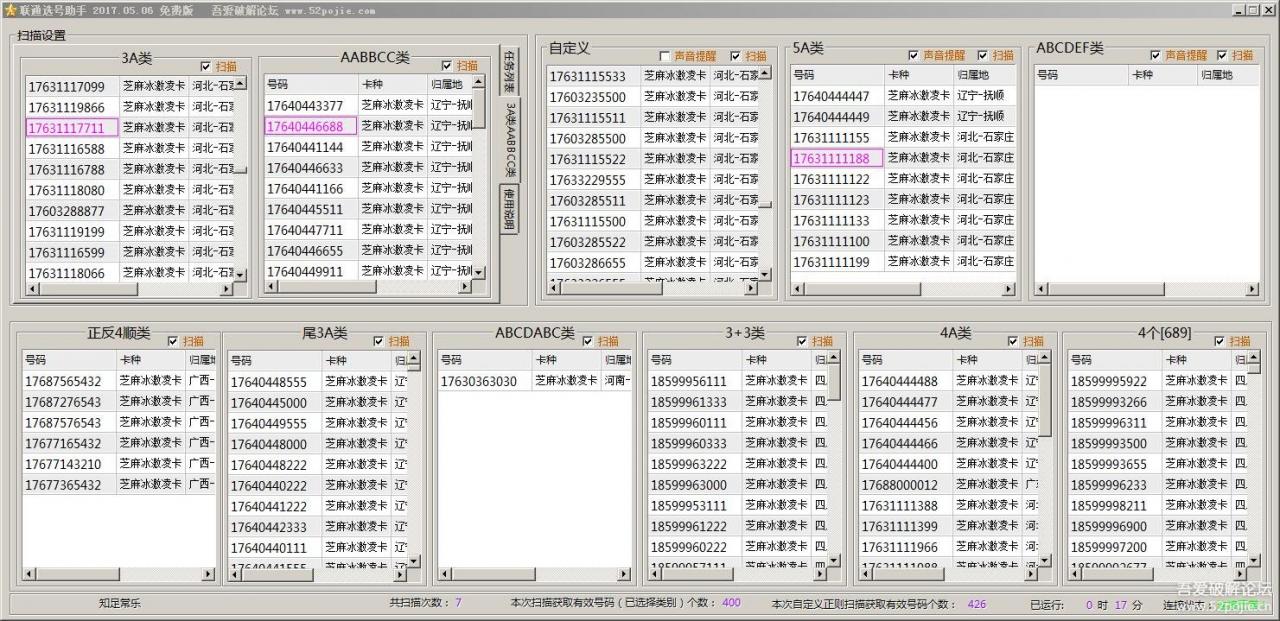The width and height of the screenshot is (1280, 621).
Task: Toggle 声音提醒 checkbox in ABCDEF类 panel
Action: (1156, 56)
